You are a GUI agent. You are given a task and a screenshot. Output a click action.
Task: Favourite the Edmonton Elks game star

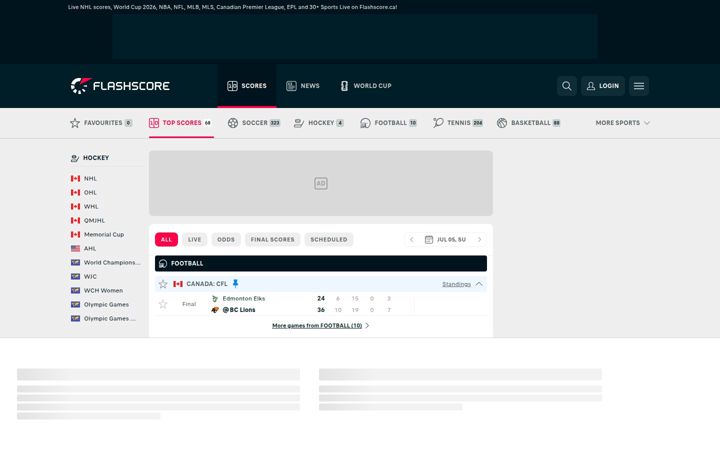tap(163, 304)
